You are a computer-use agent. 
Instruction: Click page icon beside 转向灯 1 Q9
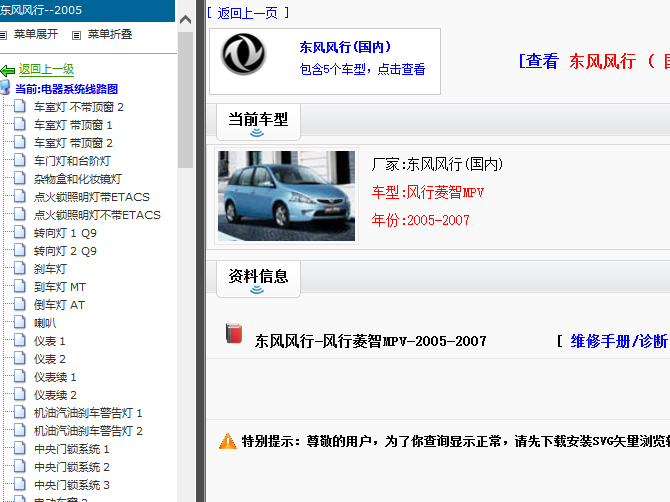point(20,232)
